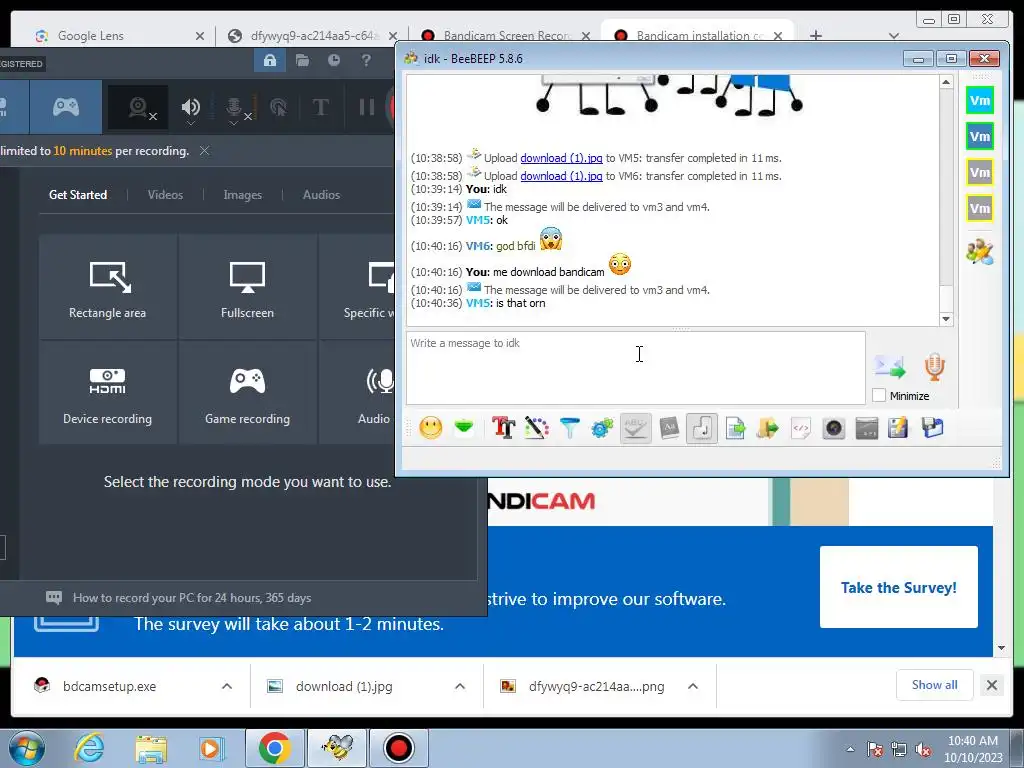The width and height of the screenshot is (1024, 768).
Task: Open the 'download (1).jpg' link sent to VM6
Action: (x=561, y=176)
